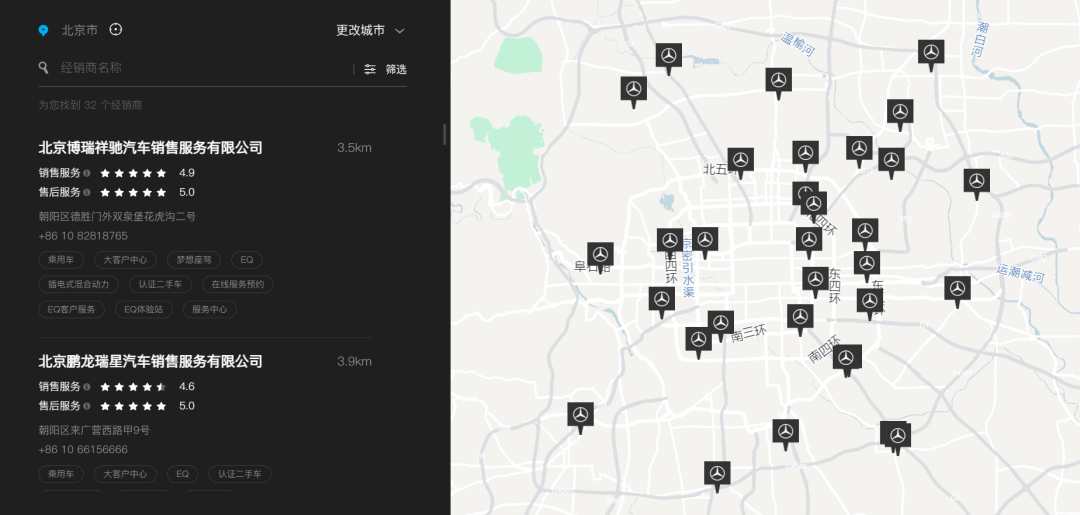Click the 在线服务预约 tag
1080x515 pixels.
point(238,284)
